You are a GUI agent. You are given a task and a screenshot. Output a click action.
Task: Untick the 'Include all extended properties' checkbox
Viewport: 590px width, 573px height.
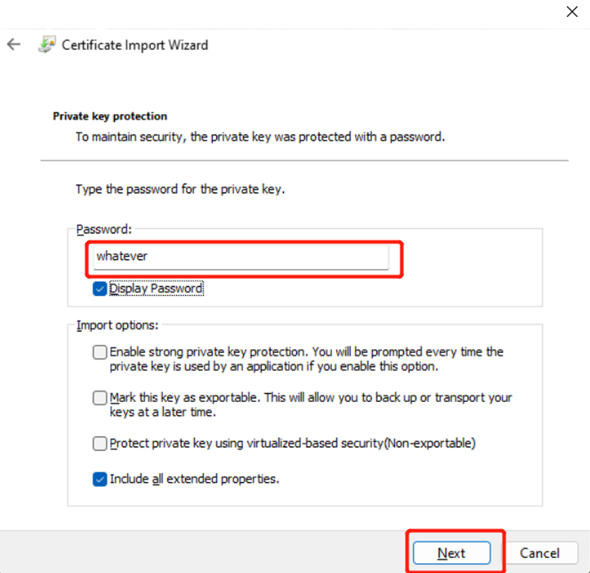point(100,479)
